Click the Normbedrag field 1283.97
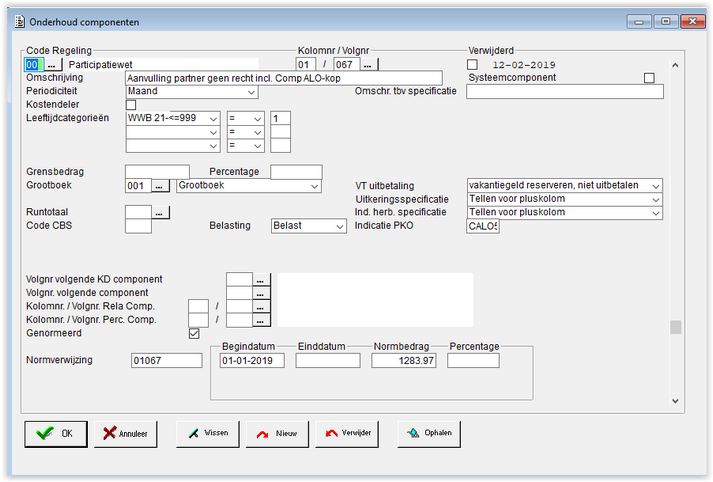713x482 pixels. click(x=404, y=361)
